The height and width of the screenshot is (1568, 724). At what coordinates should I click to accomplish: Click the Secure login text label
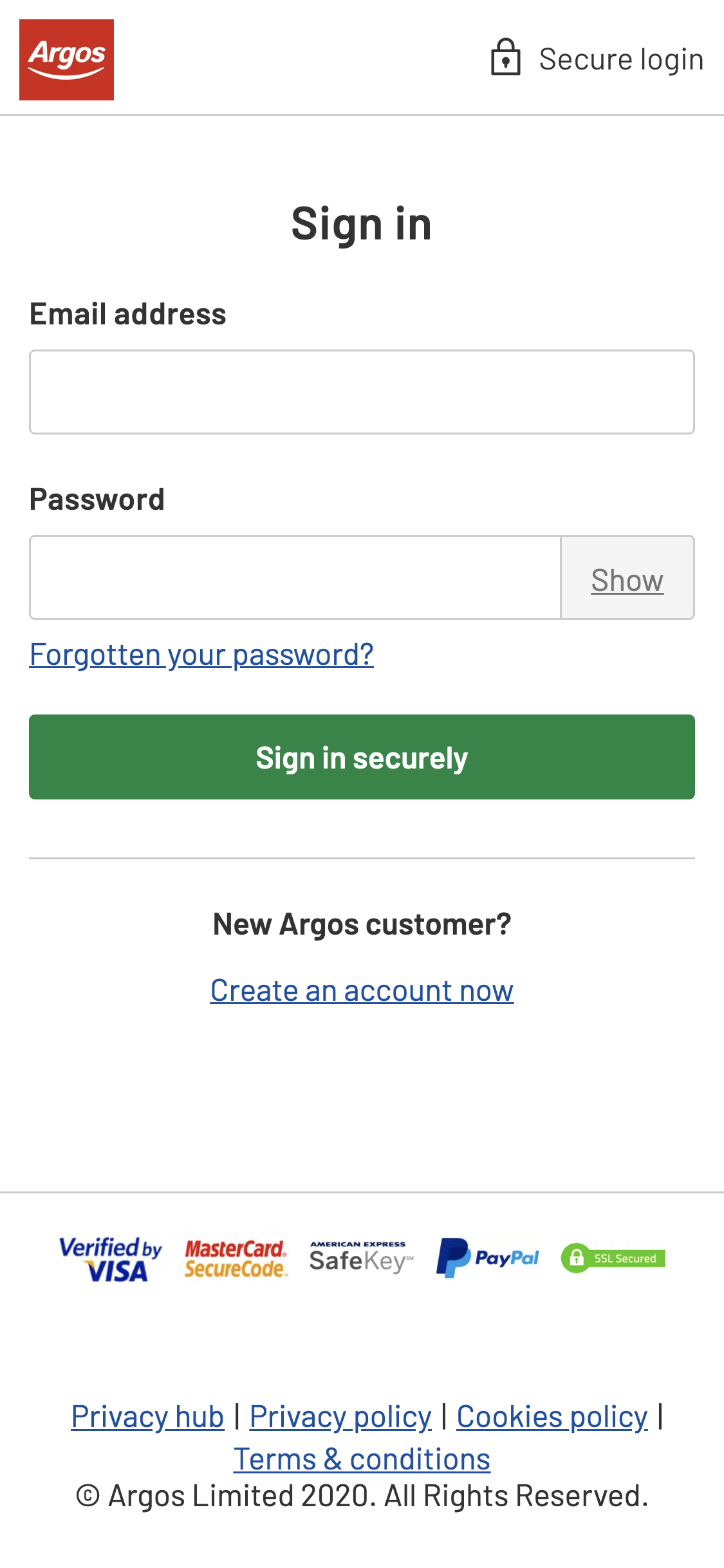[620, 57]
